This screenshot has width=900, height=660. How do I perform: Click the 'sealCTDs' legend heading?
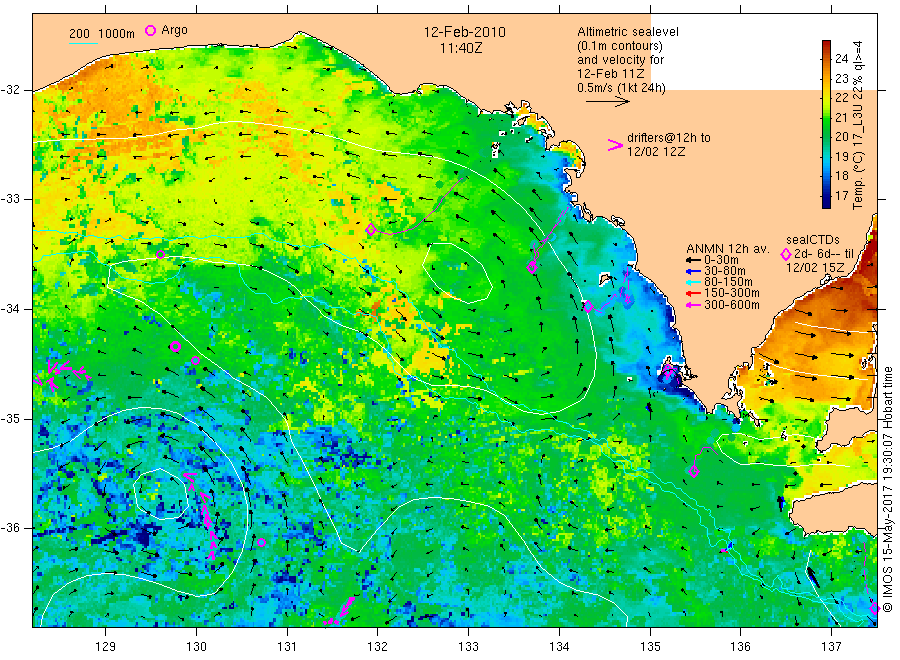pos(813,240)
